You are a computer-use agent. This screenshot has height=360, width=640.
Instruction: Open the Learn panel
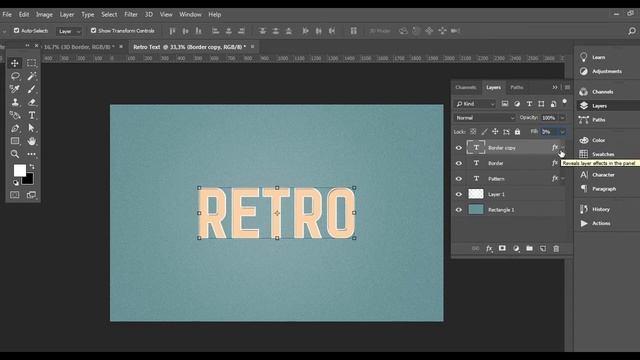(x=598, y=57)
